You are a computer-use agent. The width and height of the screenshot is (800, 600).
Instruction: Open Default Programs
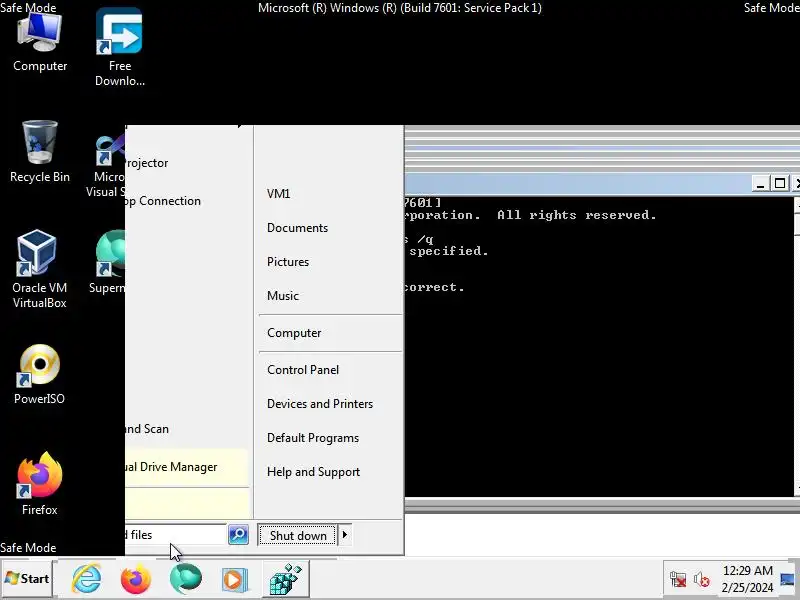(x=313, y=438)
